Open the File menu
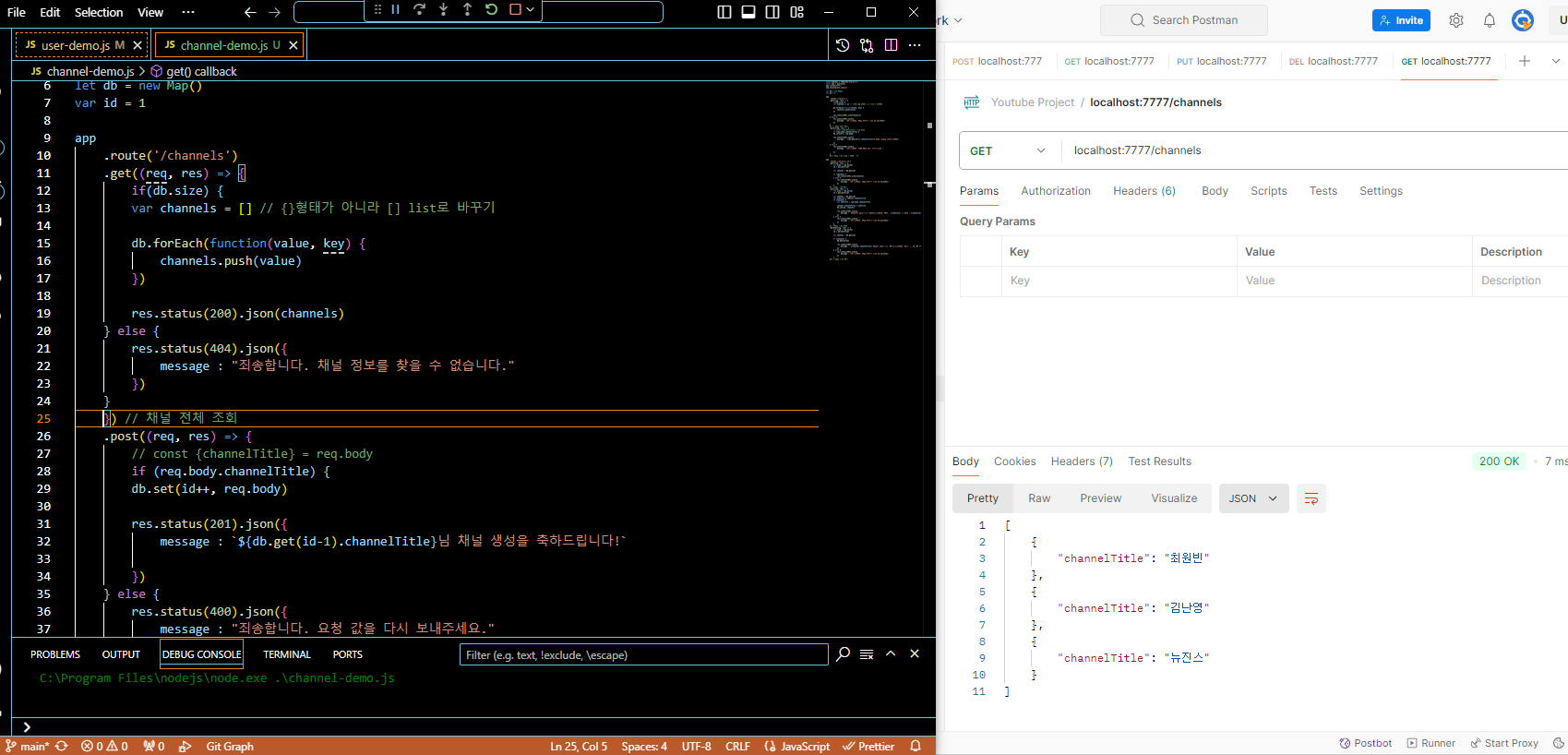 pyautogui.click(x=17, y=12)
